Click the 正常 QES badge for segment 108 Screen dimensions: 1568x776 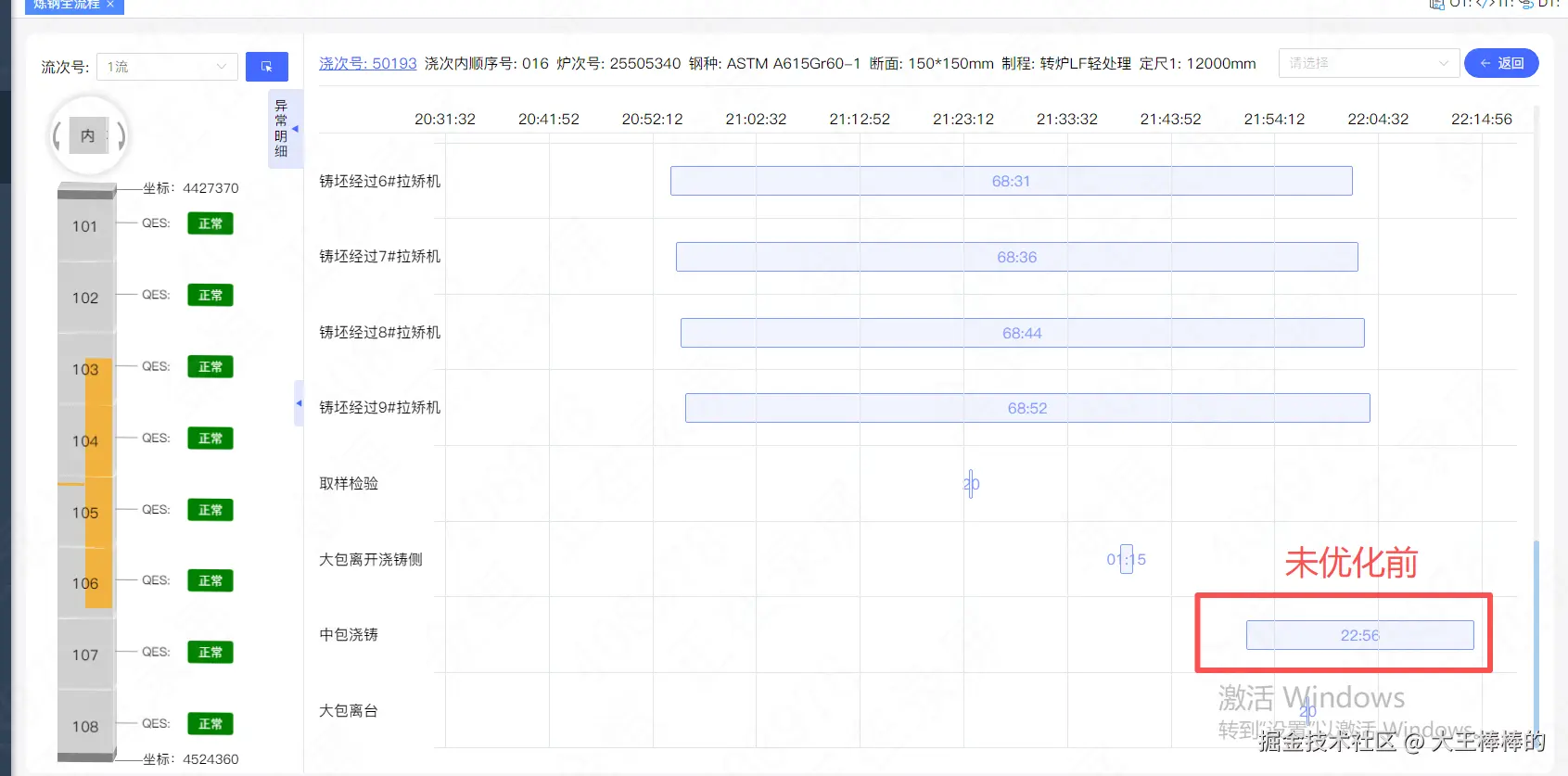(210, 723)
